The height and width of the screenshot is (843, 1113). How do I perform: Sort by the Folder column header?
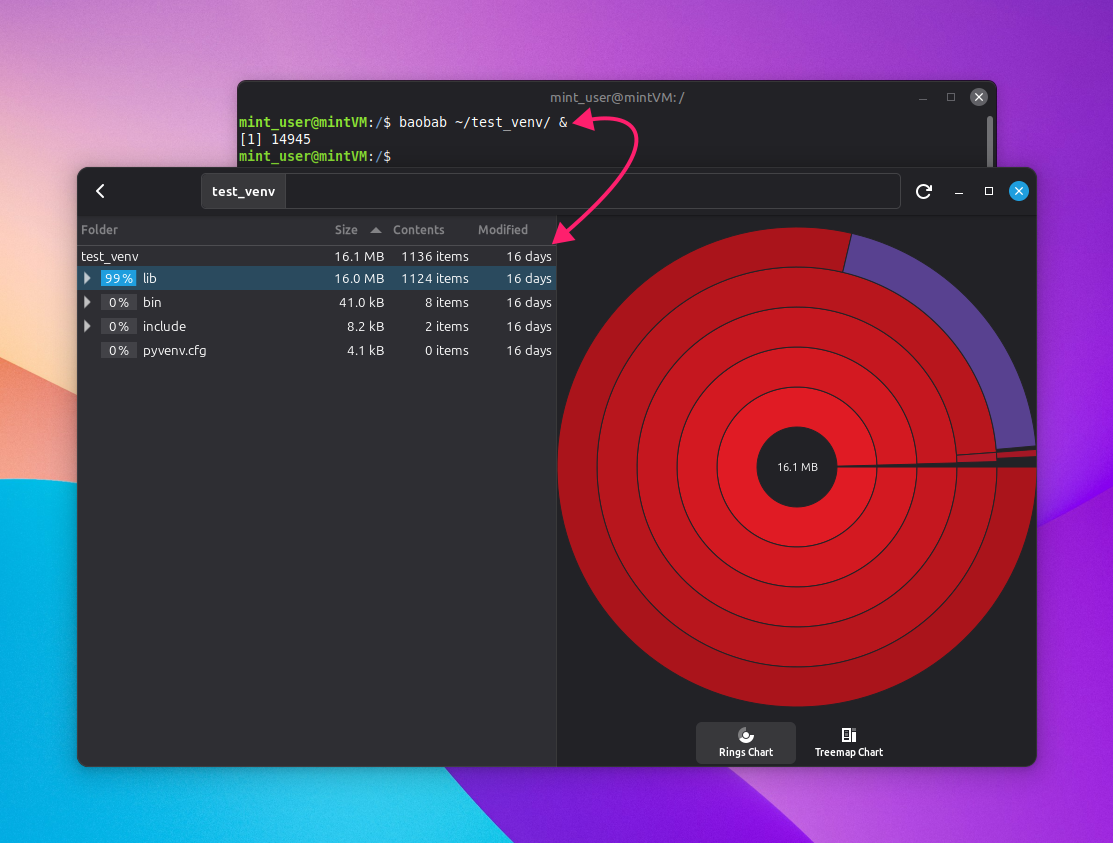[x=99, y=230]
